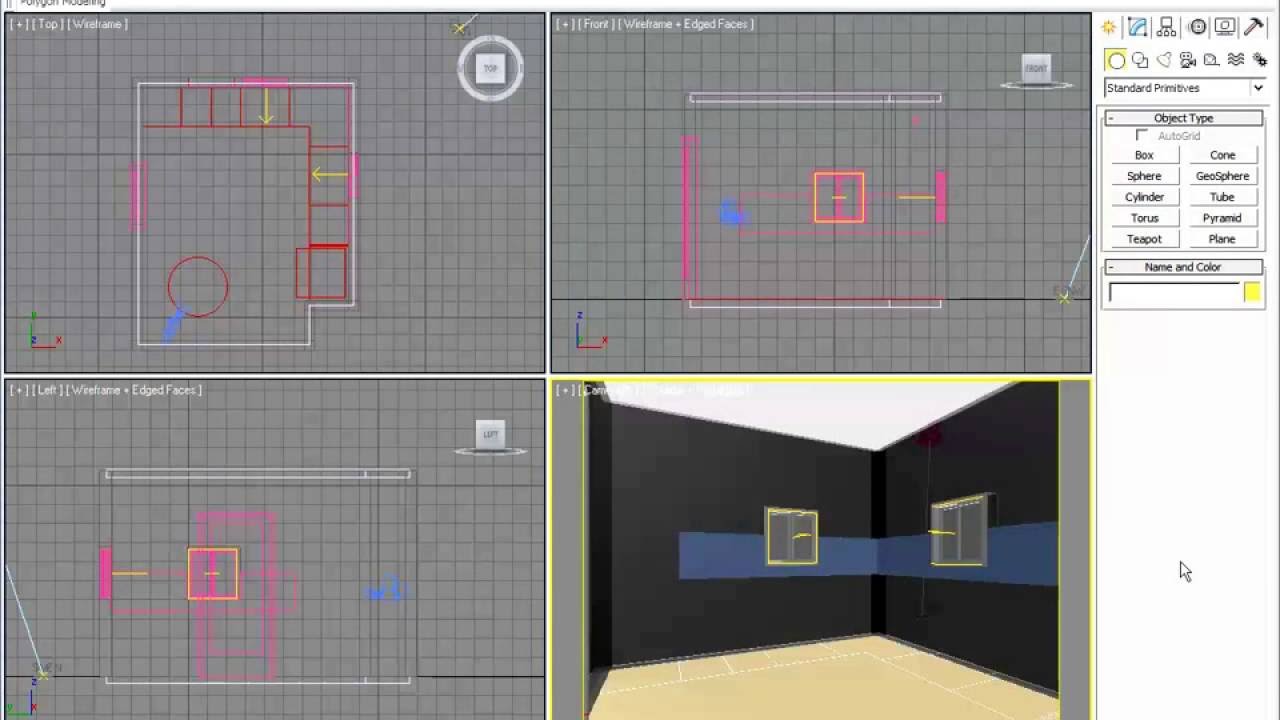Open Front viewport Wireframe + Edged Faces menu
The image size is (1280, 720).
[x=686, y=24]
